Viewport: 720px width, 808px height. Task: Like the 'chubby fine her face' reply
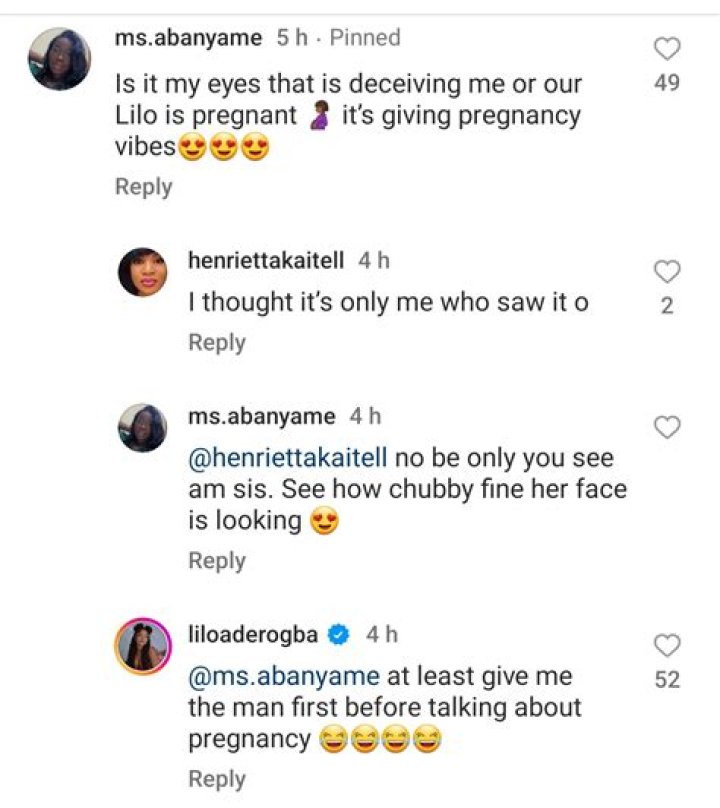667,427
